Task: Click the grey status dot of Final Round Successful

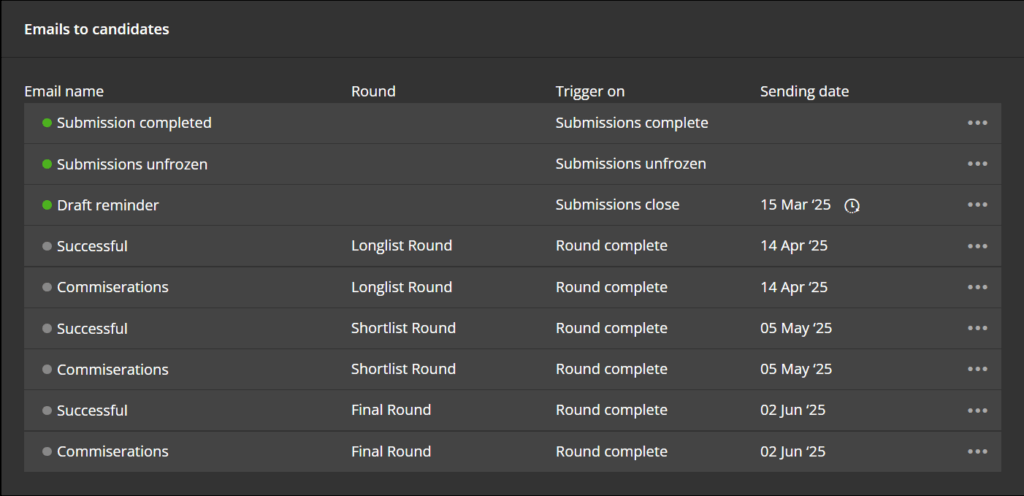Action: click(47, 411)
